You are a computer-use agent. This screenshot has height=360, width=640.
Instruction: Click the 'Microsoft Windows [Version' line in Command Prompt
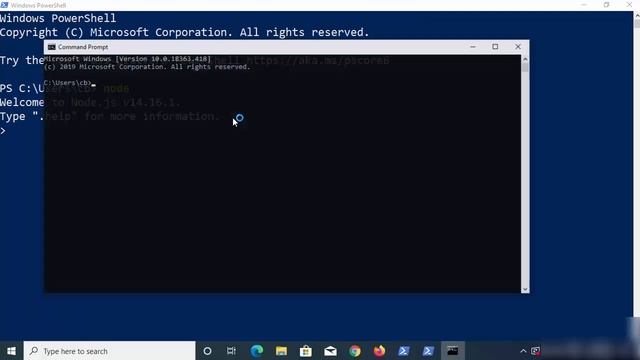(127, 59)
